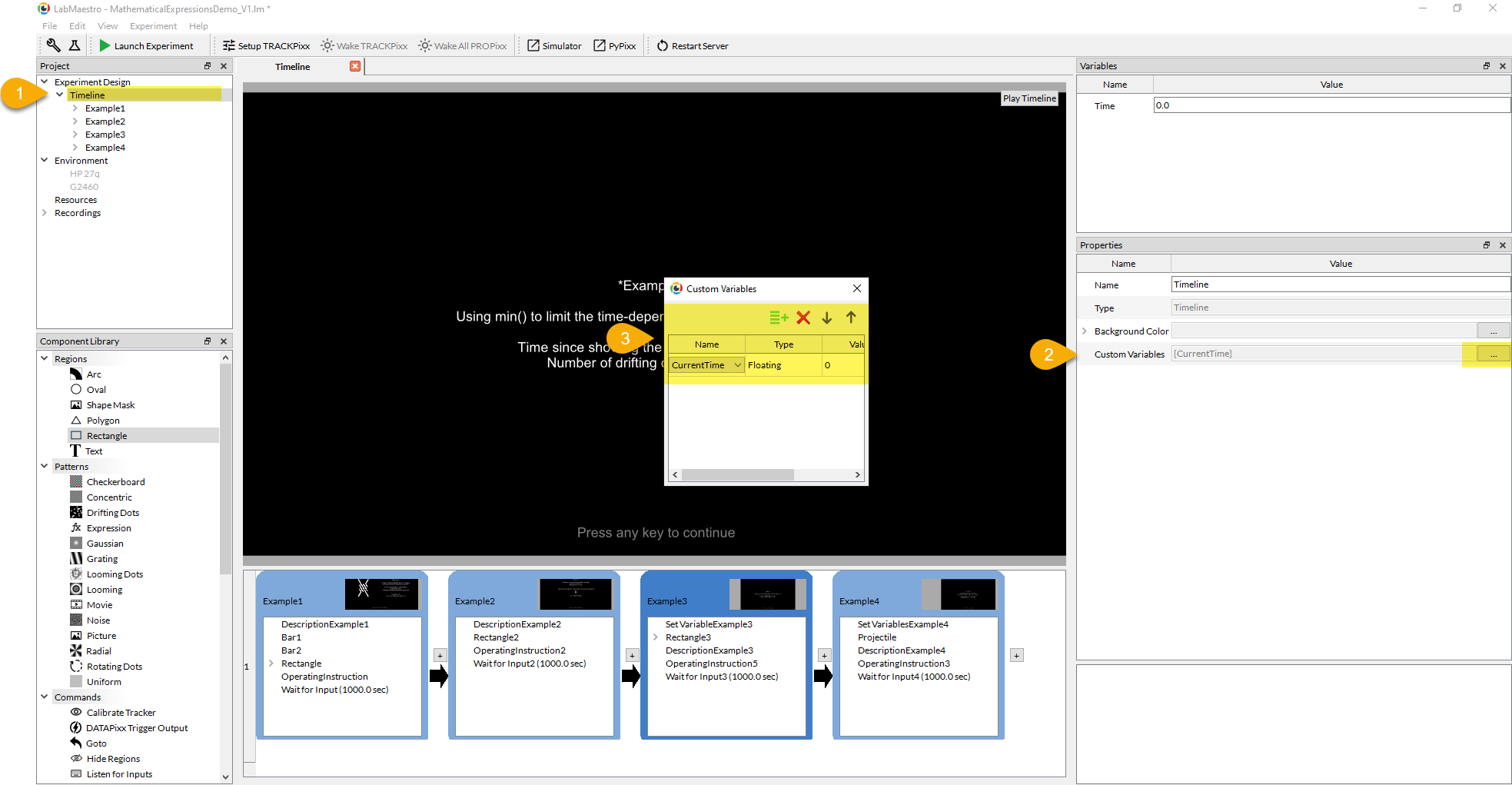Image resolution: width=1512 pixels, height=785 pixels.
Task: Click the Time value input field
Action: click(x=1331, y=105)
